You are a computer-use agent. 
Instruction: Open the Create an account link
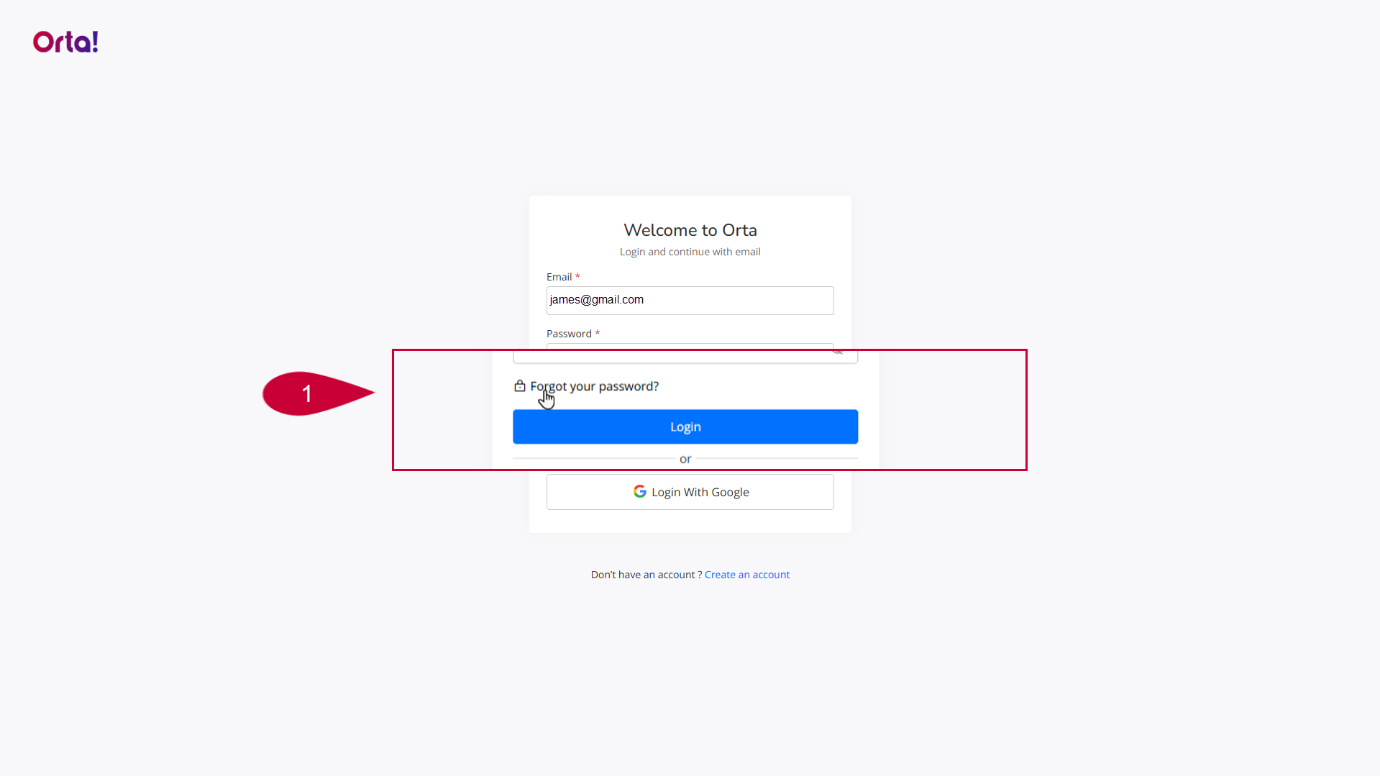click(747, 575)
